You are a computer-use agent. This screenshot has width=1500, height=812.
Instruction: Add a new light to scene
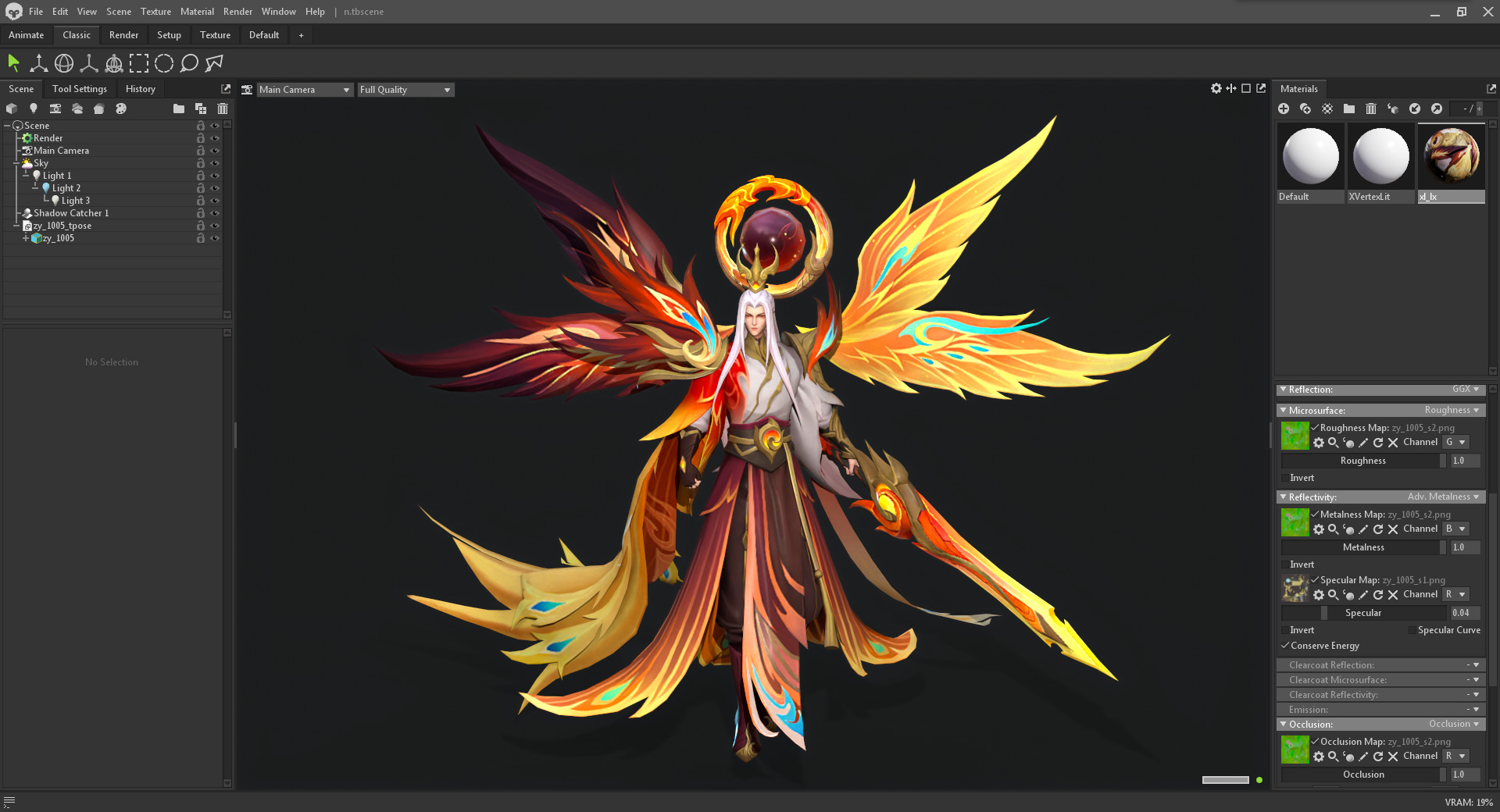pyautogui.click(x=34, y=109)
